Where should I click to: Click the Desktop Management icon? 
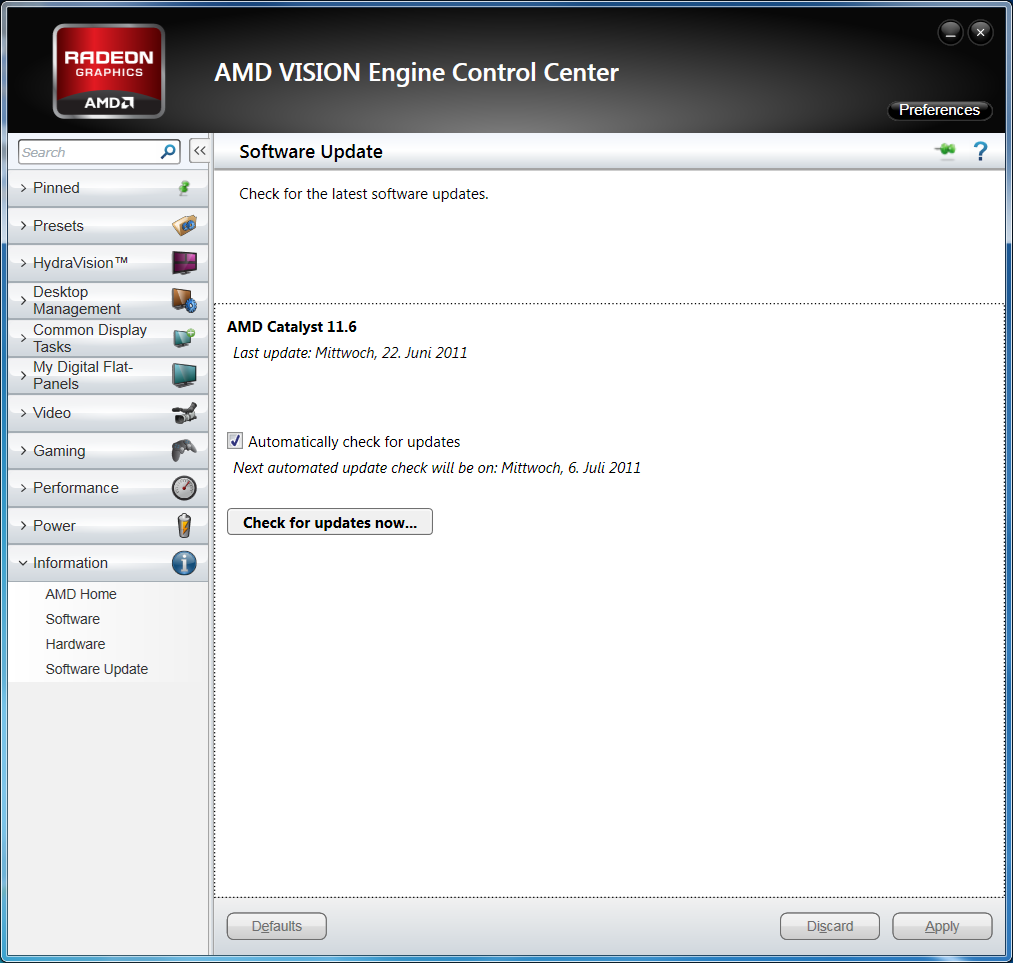(x=184, y=300)
